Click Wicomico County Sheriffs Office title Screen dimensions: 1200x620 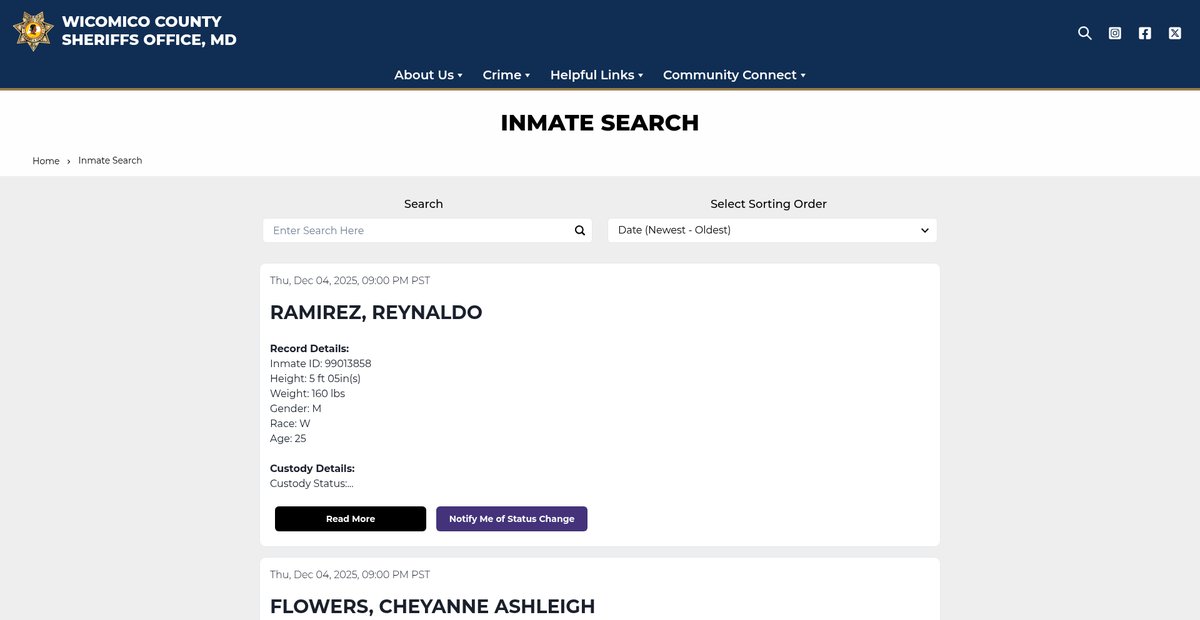tap(149, 31)
